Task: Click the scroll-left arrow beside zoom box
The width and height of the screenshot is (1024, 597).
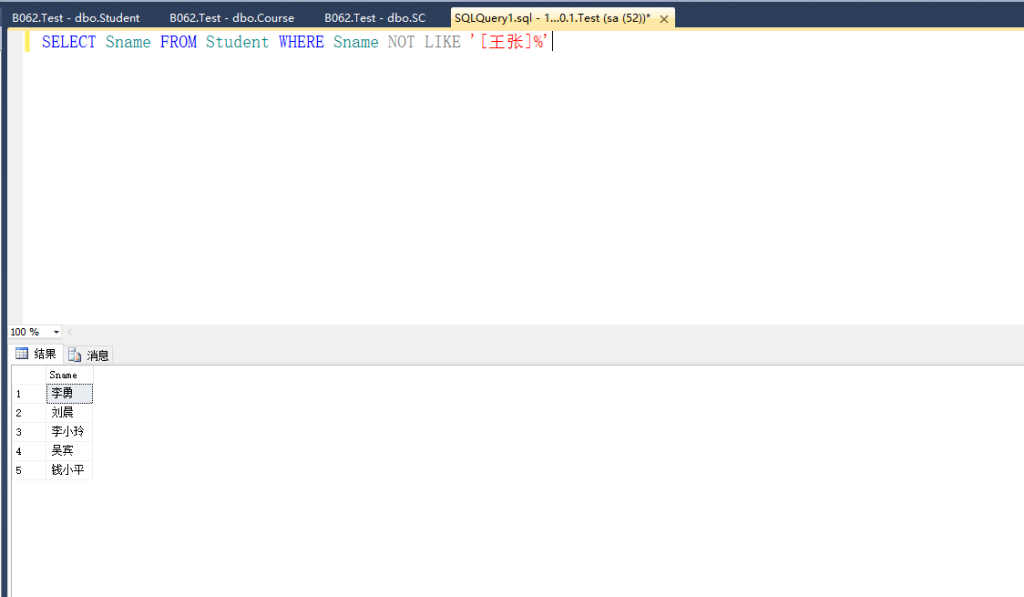Action: (x=70, y=332)
